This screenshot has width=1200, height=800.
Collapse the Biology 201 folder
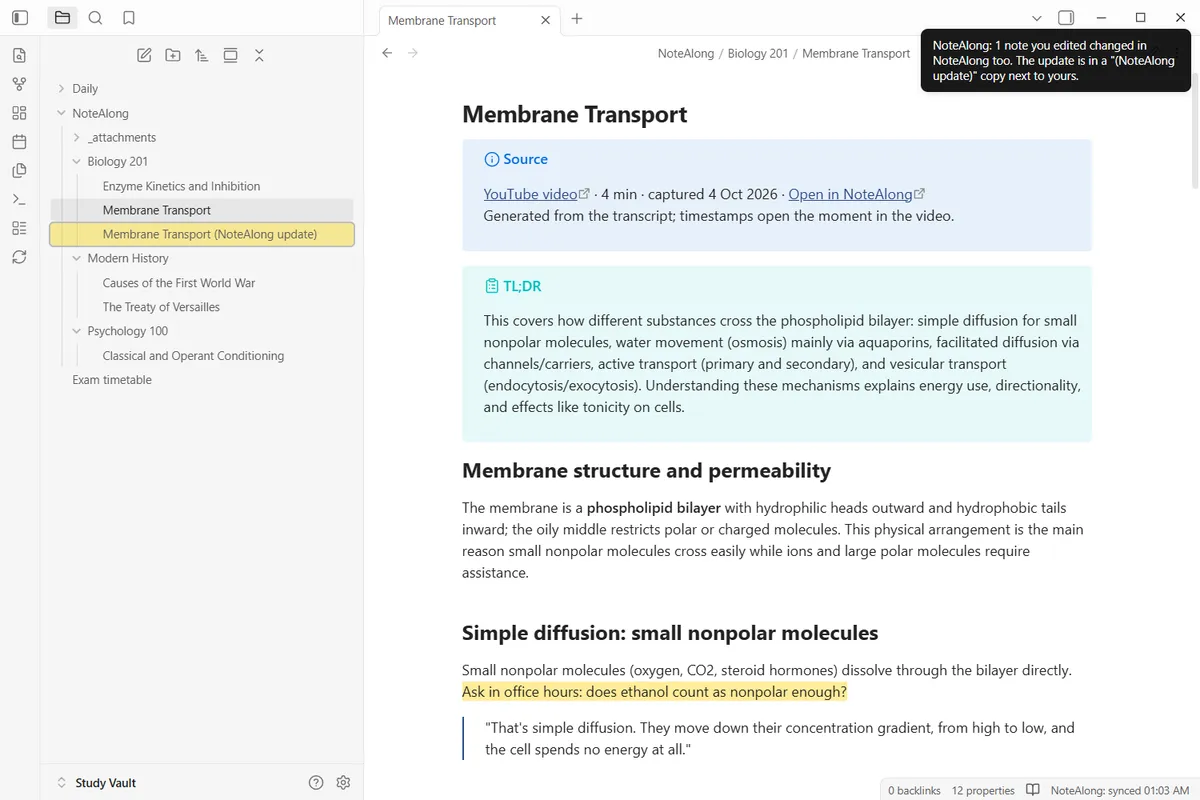[x=77, y=161]
